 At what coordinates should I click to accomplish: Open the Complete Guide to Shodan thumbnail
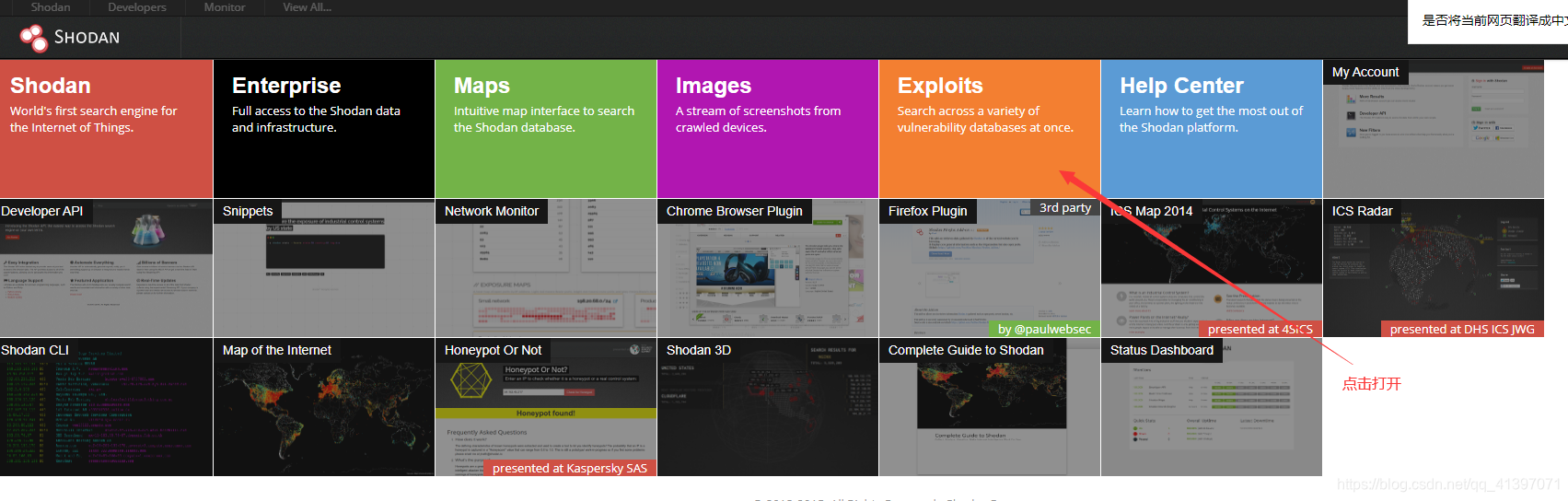(x=990, y=407)
